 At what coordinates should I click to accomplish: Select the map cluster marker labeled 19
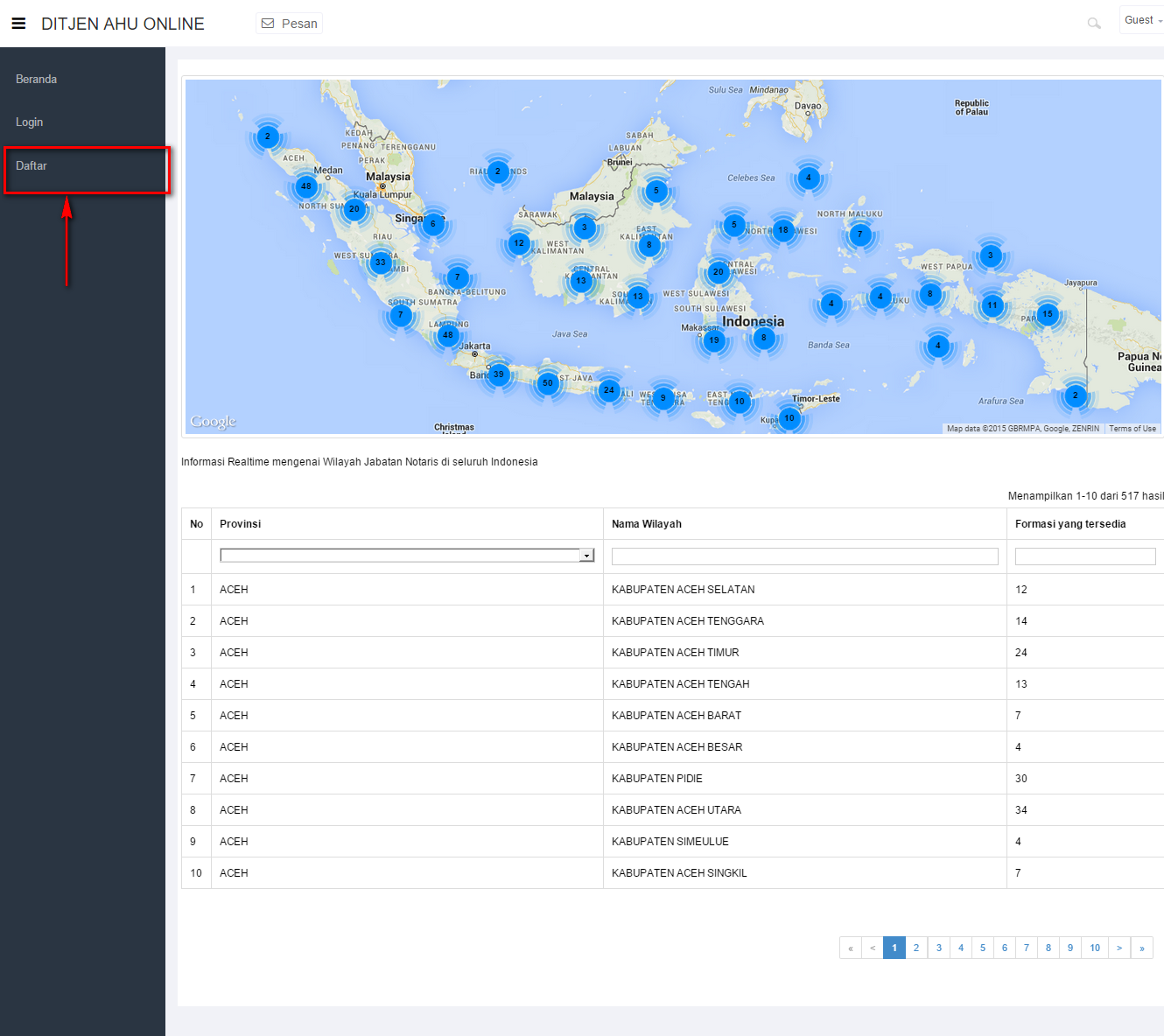[714, 340]
